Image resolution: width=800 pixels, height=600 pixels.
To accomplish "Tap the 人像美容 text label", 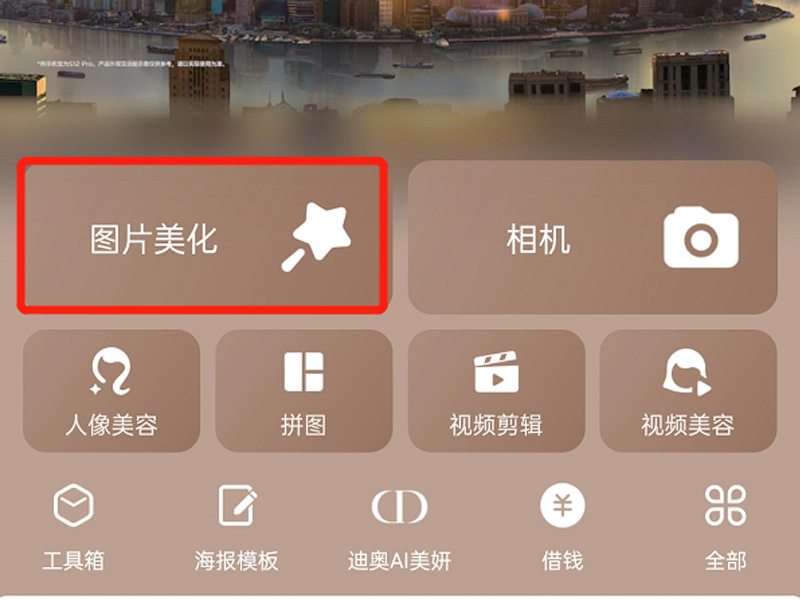I will click(111, 425).
